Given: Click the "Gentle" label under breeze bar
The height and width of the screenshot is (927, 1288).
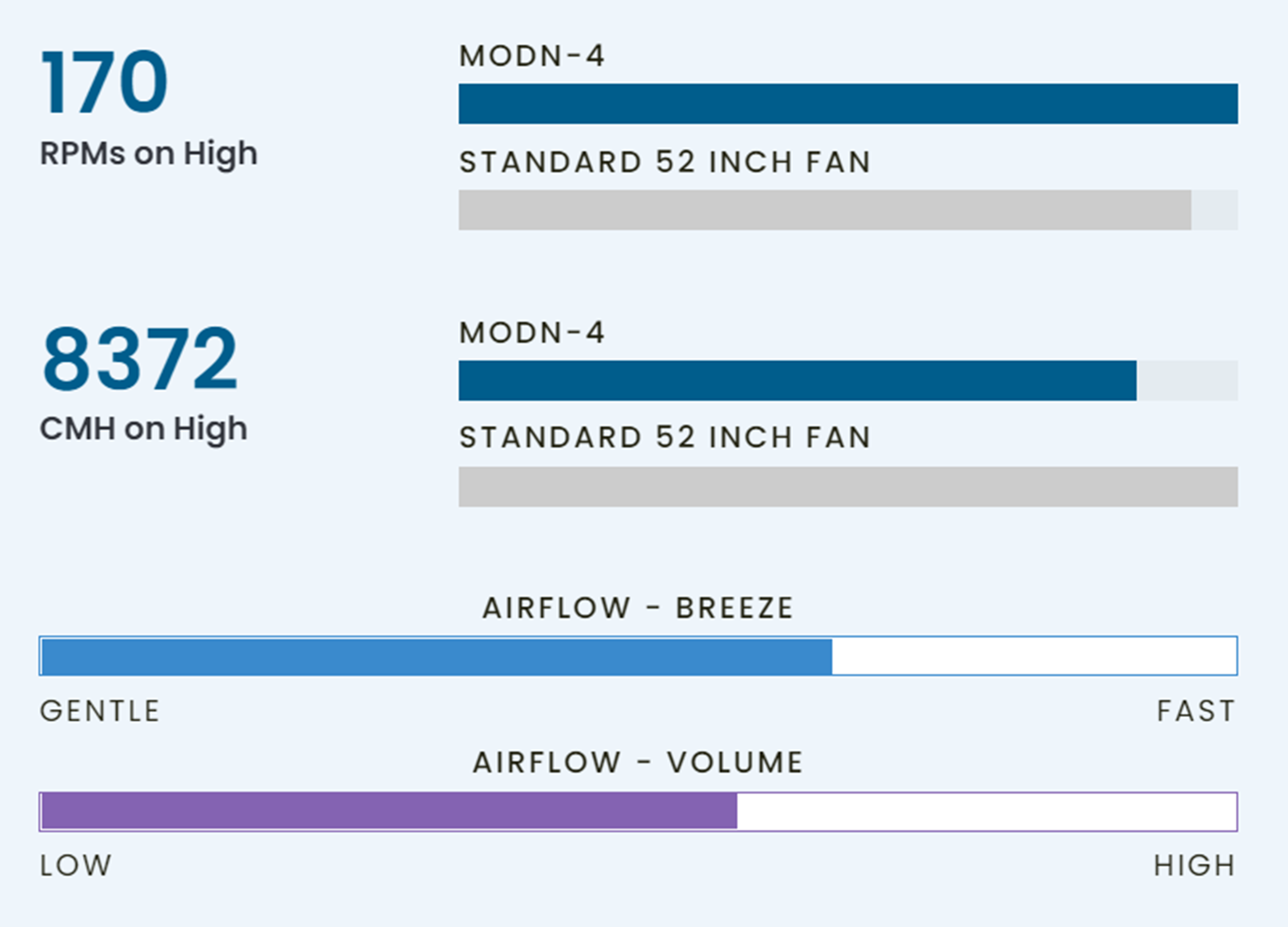Looking at the screenshot, I should [100, 711].
